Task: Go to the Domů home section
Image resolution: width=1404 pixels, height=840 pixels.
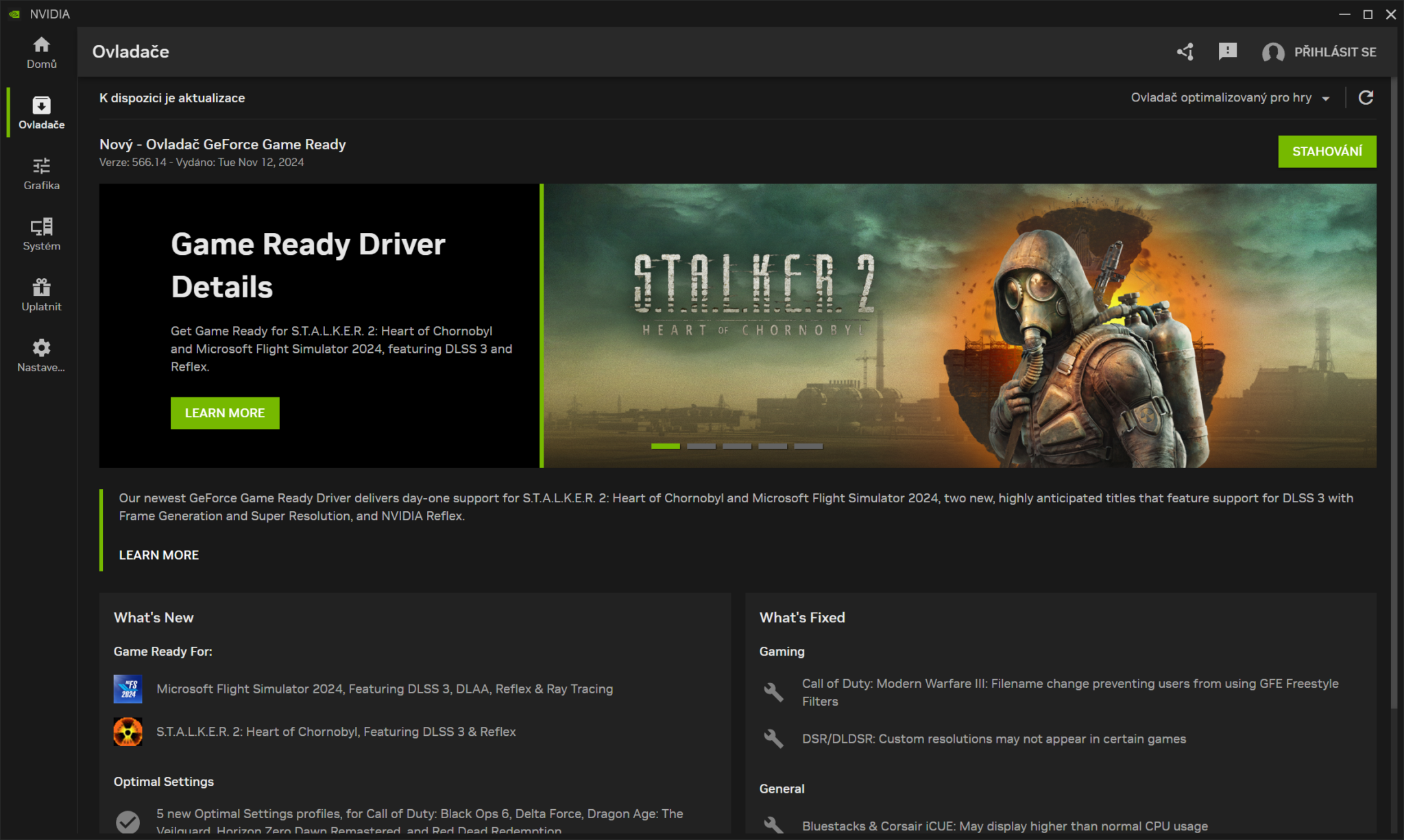Action: click(41, 53)
